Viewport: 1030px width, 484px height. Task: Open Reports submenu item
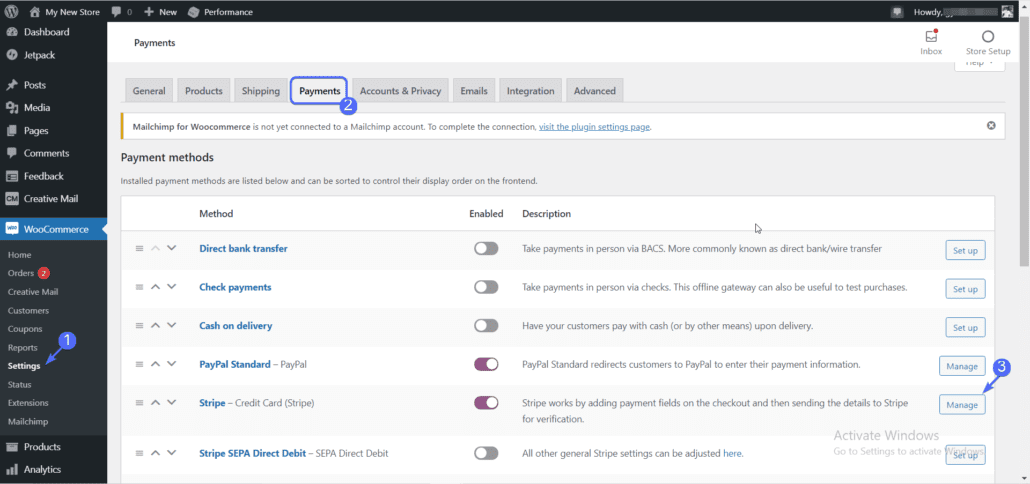[23, 347]
